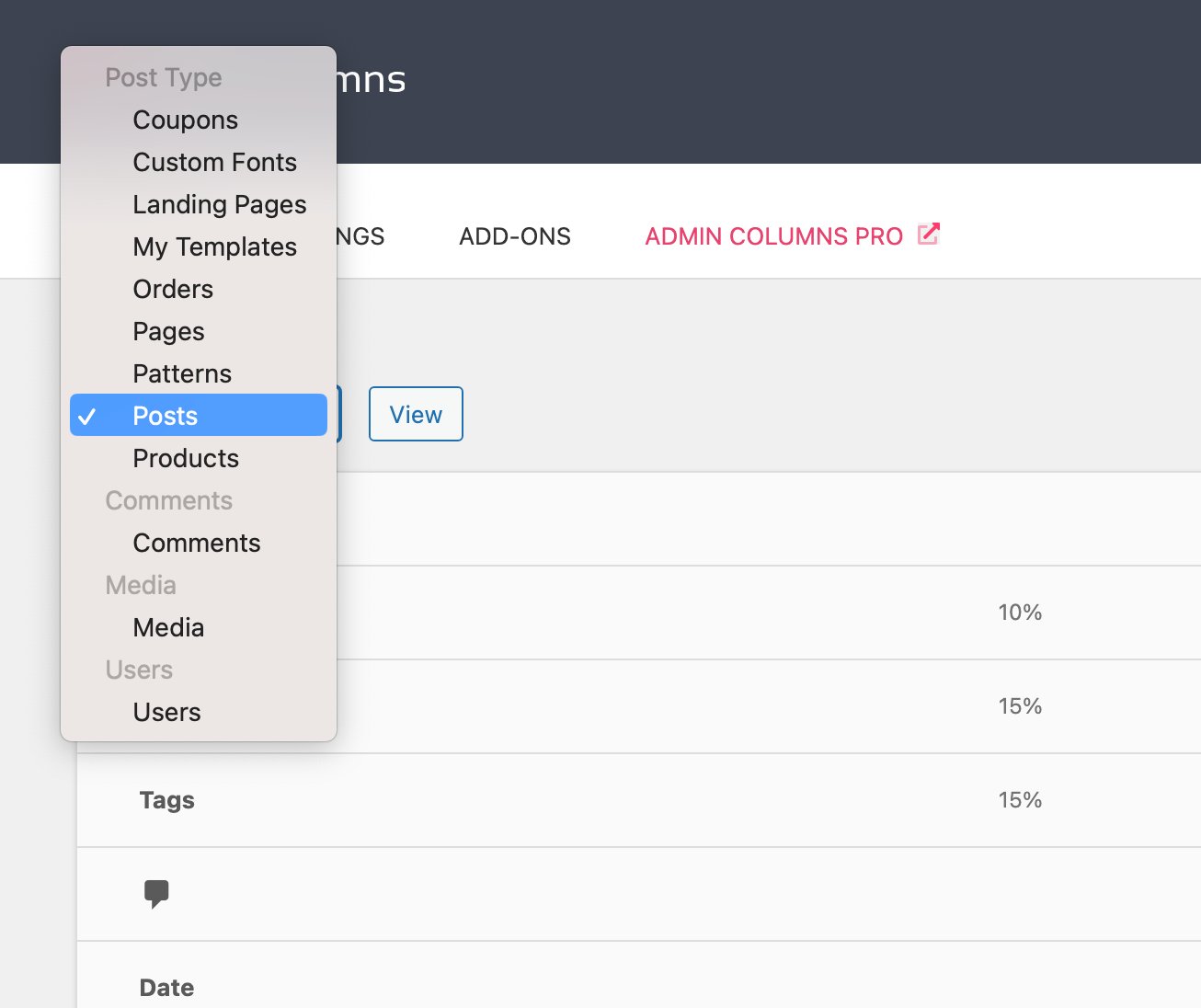This screenshot has height=1008, width=1201.
Task: Select Media under the Media section
Action: pos(168,627)
